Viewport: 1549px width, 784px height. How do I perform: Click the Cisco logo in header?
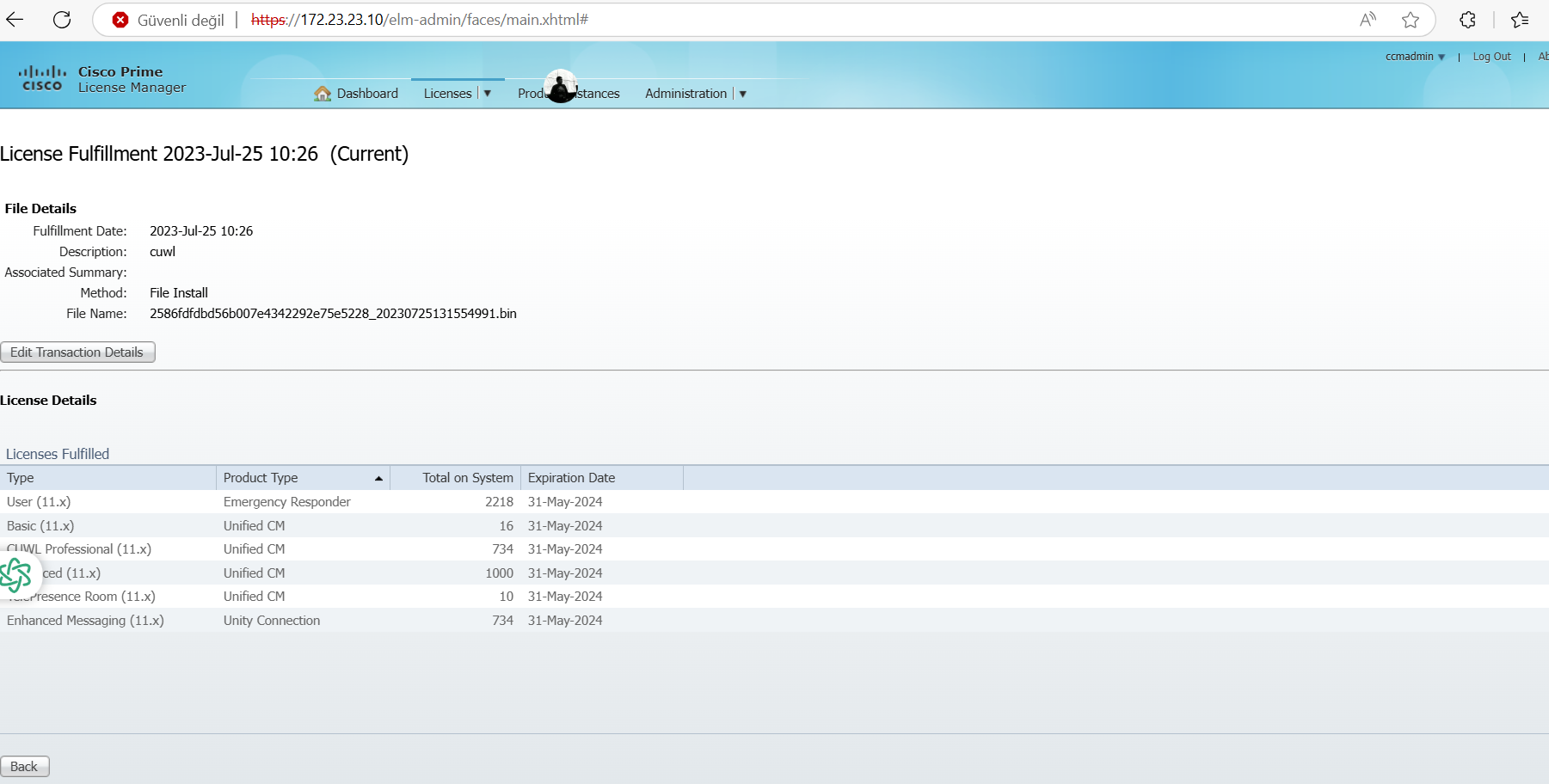click(x=42, y=78)
